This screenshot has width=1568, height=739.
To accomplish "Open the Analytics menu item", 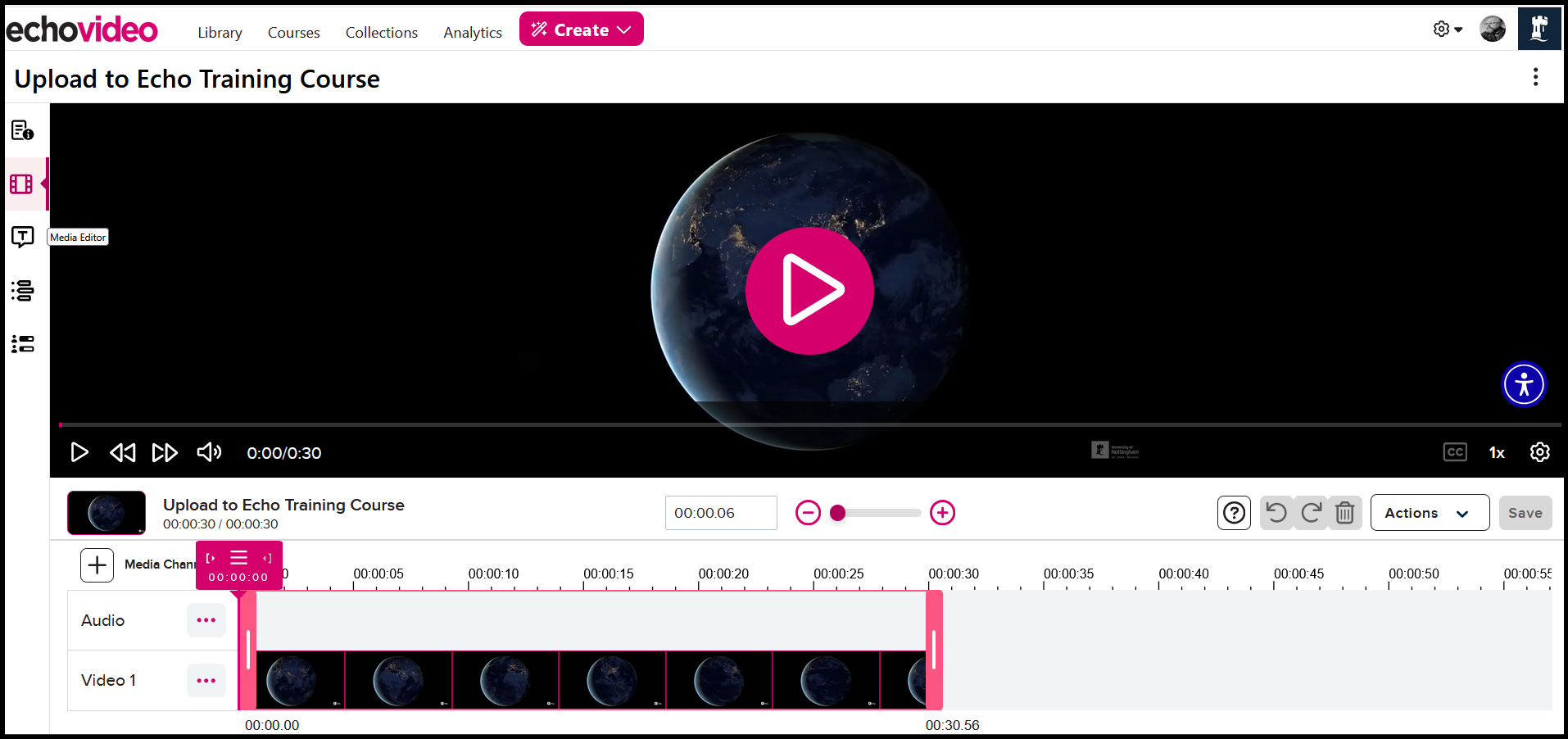I will tap(473, 33).
